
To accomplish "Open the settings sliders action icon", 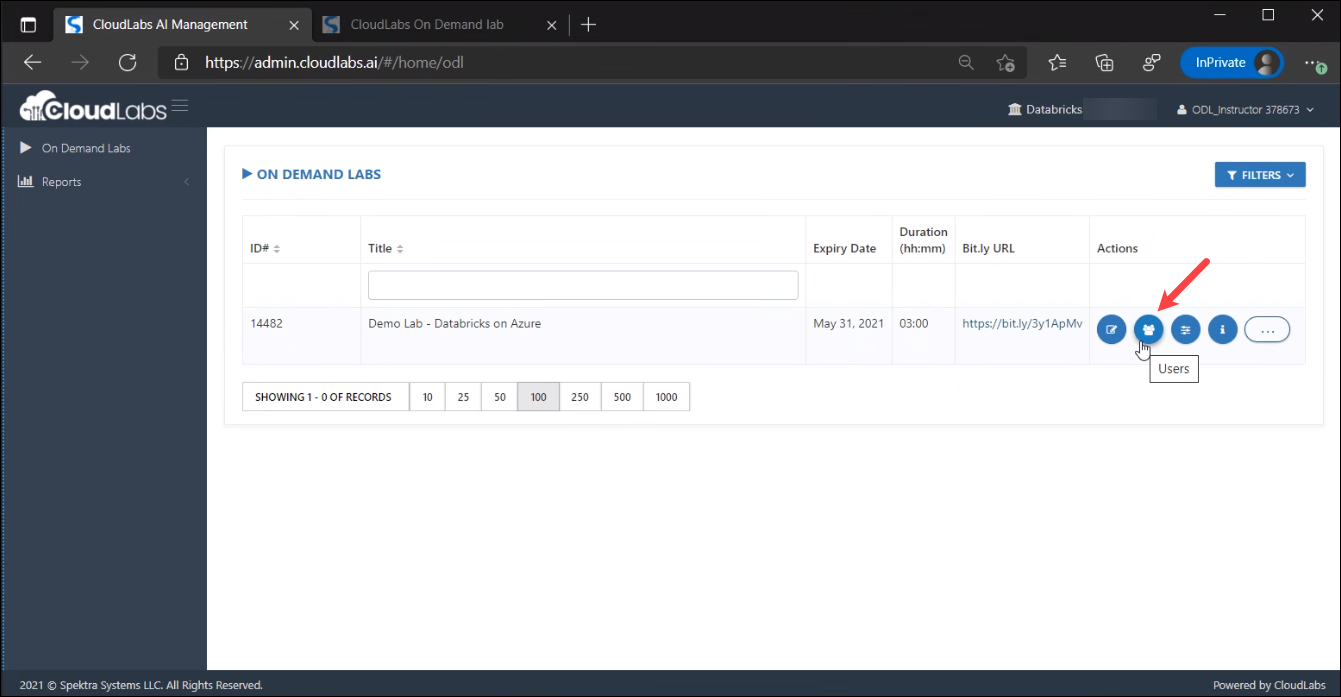I will (1185, 329).
